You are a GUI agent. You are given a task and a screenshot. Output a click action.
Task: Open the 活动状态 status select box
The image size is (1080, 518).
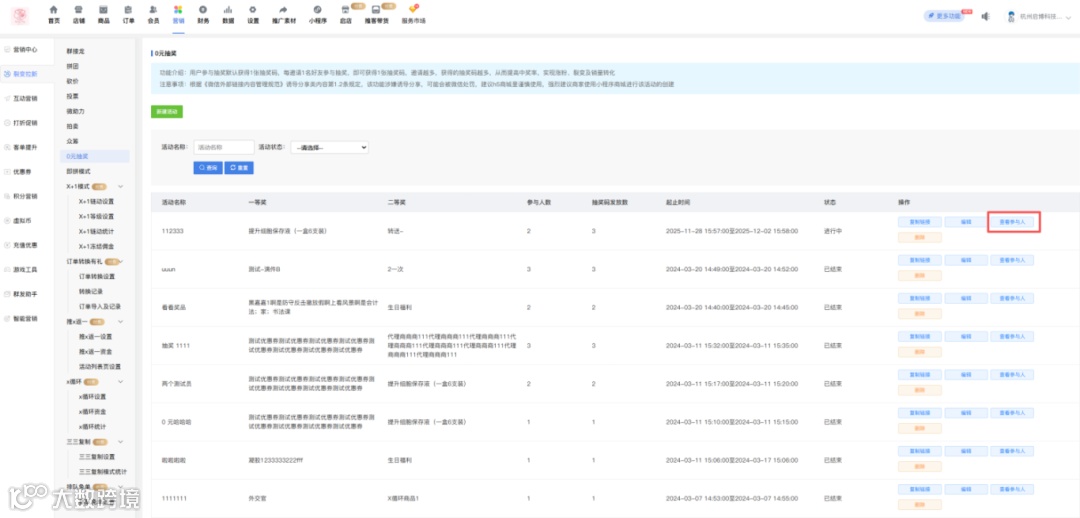[329, 147]
